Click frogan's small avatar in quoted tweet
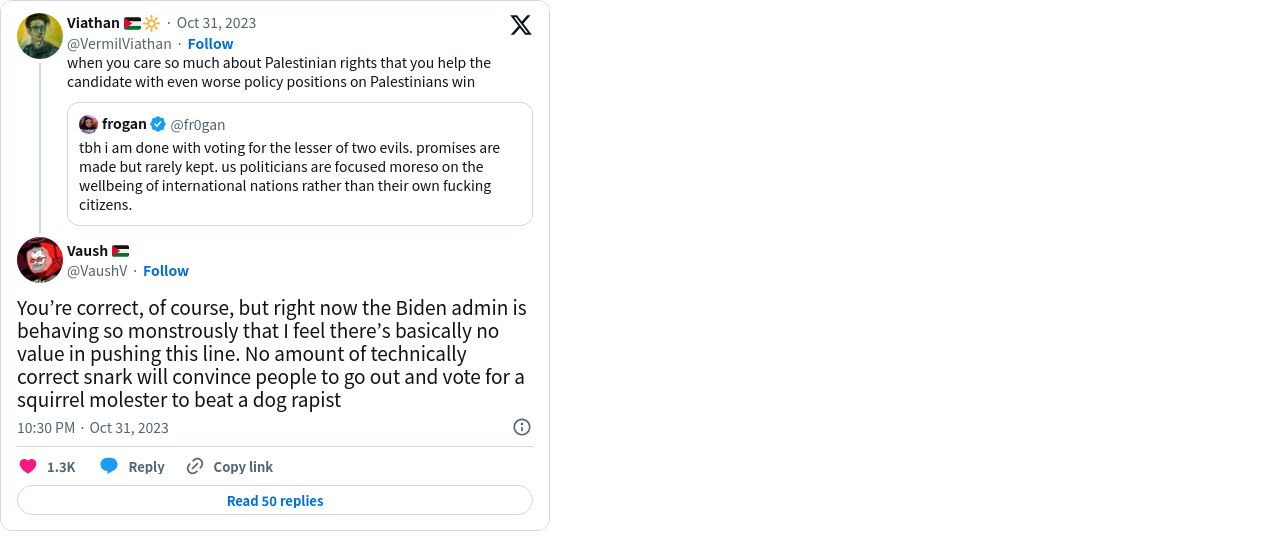The height and width of the screenshot is (557, 1284). (88, 124)
